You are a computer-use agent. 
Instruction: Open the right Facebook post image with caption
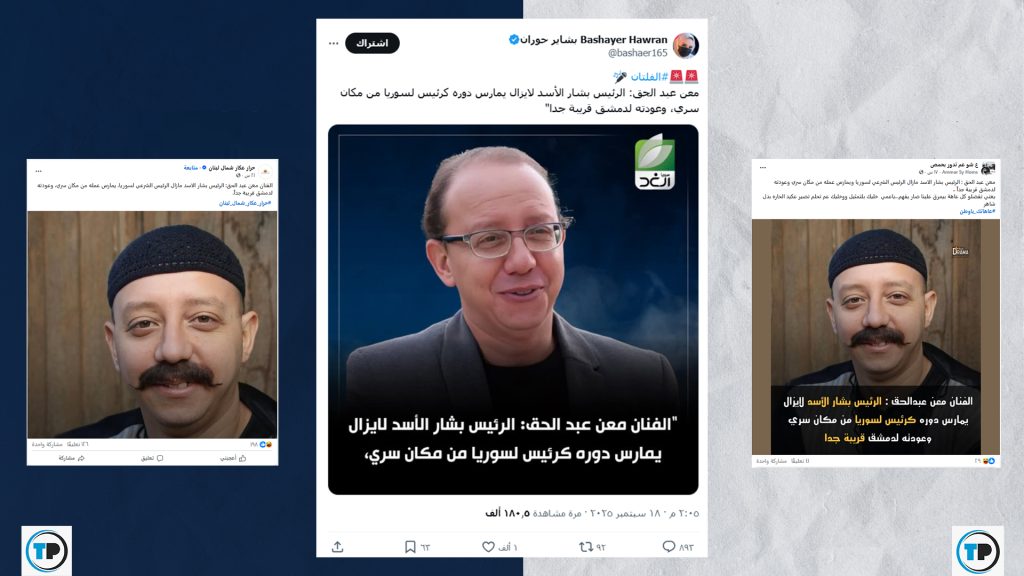click(x=876, y=337)
